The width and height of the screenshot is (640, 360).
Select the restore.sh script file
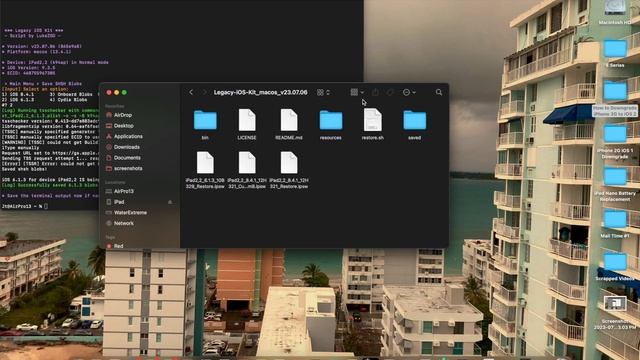(x=373, y=120)
